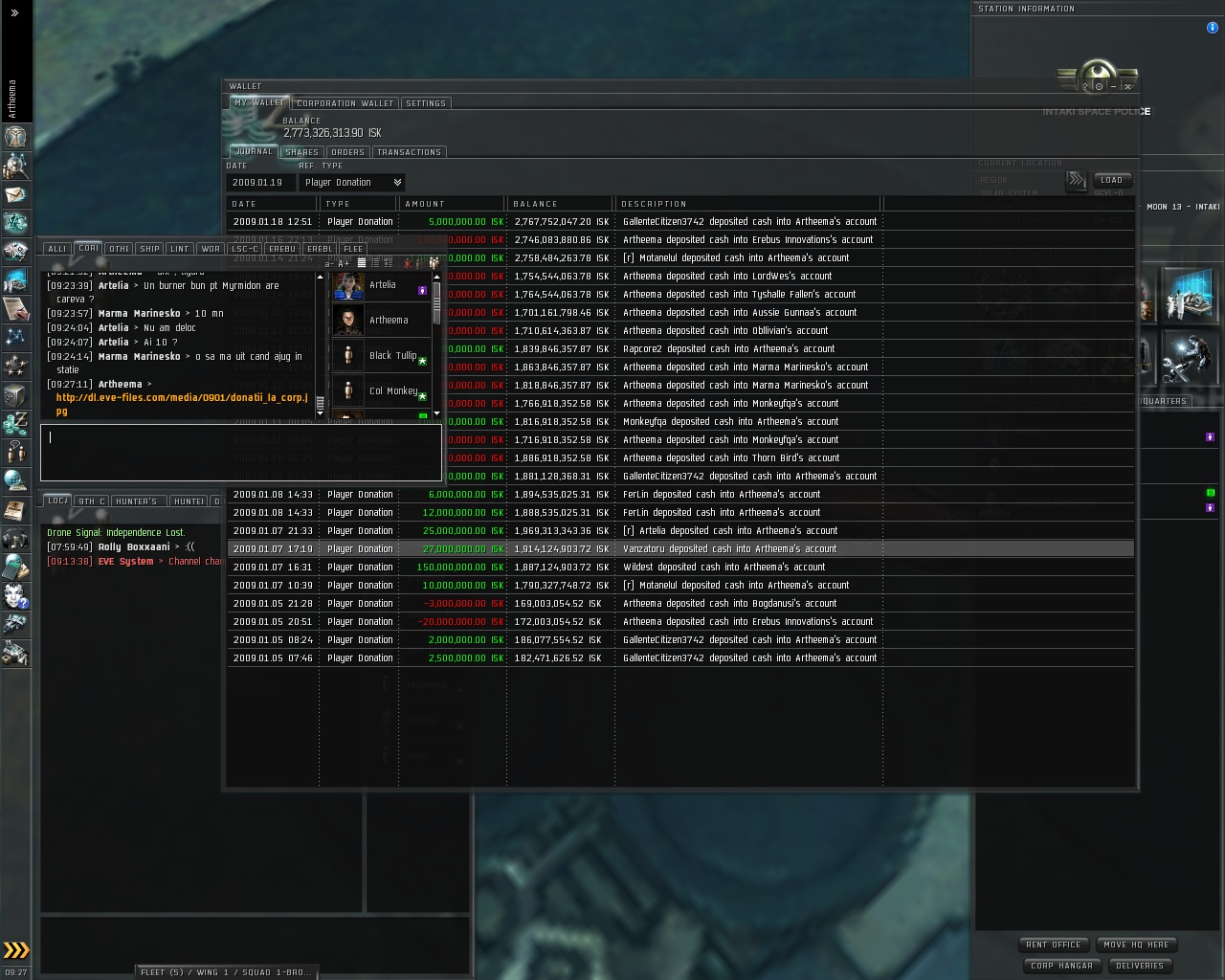Image resolution: width=1225 pixels, height=980 pixels.
Task: Open the repair shop station service
Action: (x=1190, y=356)
